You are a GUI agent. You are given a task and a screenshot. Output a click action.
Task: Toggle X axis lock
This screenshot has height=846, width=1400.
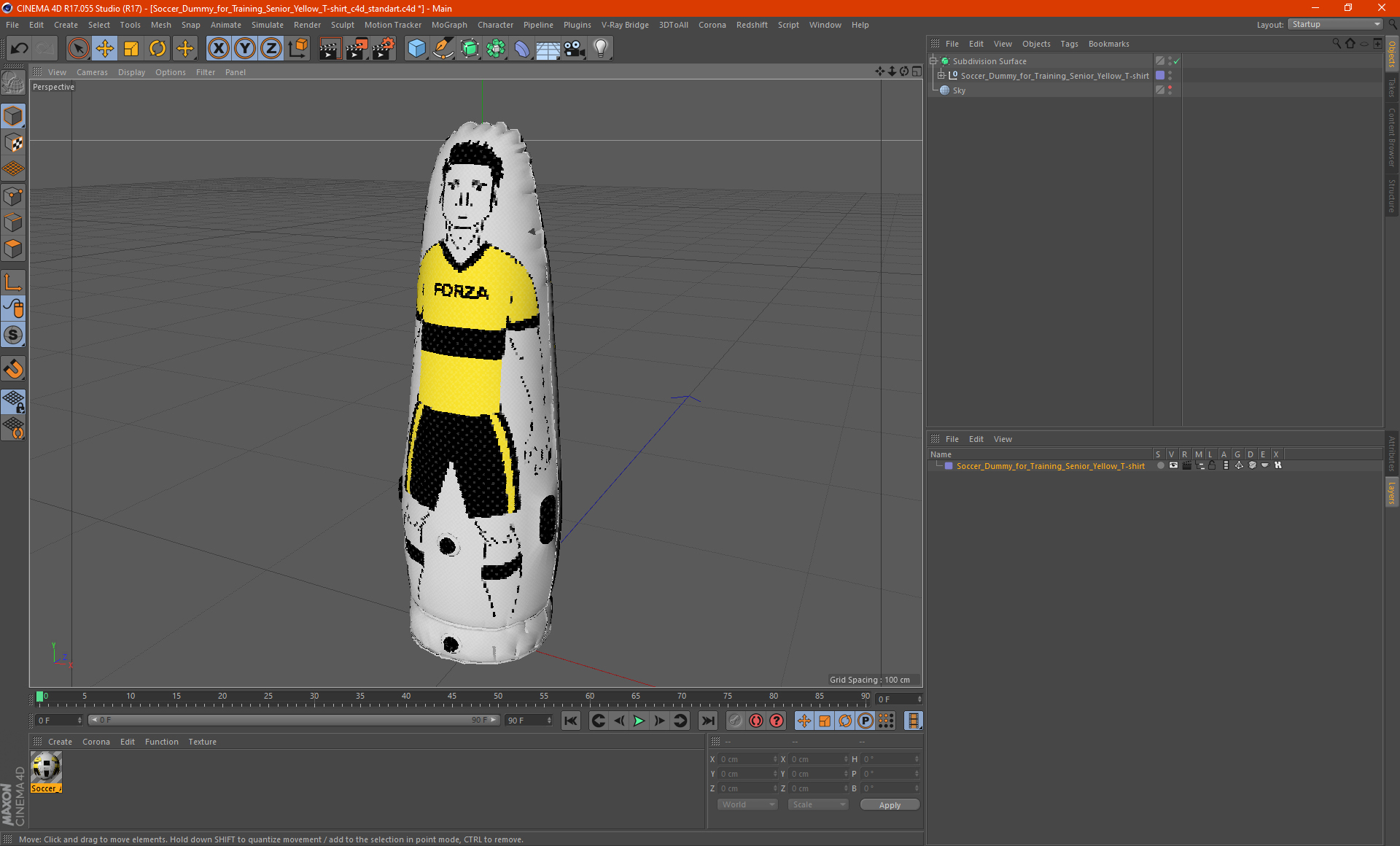pos(218,49)
